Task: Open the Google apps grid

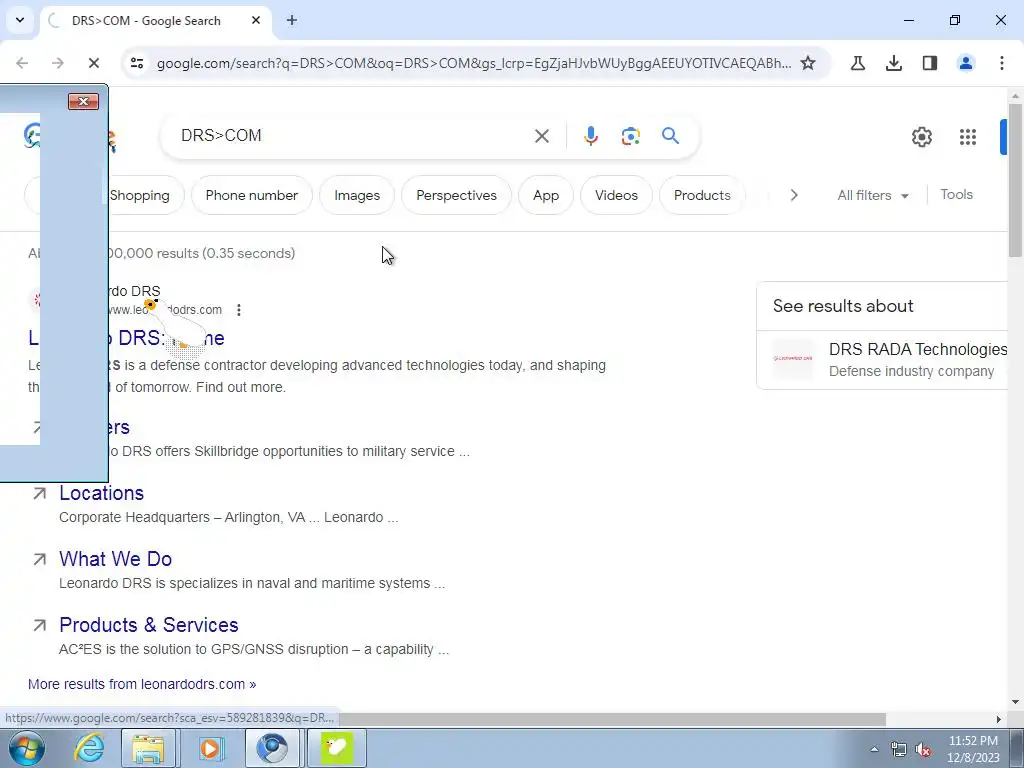Action: (x=968, y=136)
